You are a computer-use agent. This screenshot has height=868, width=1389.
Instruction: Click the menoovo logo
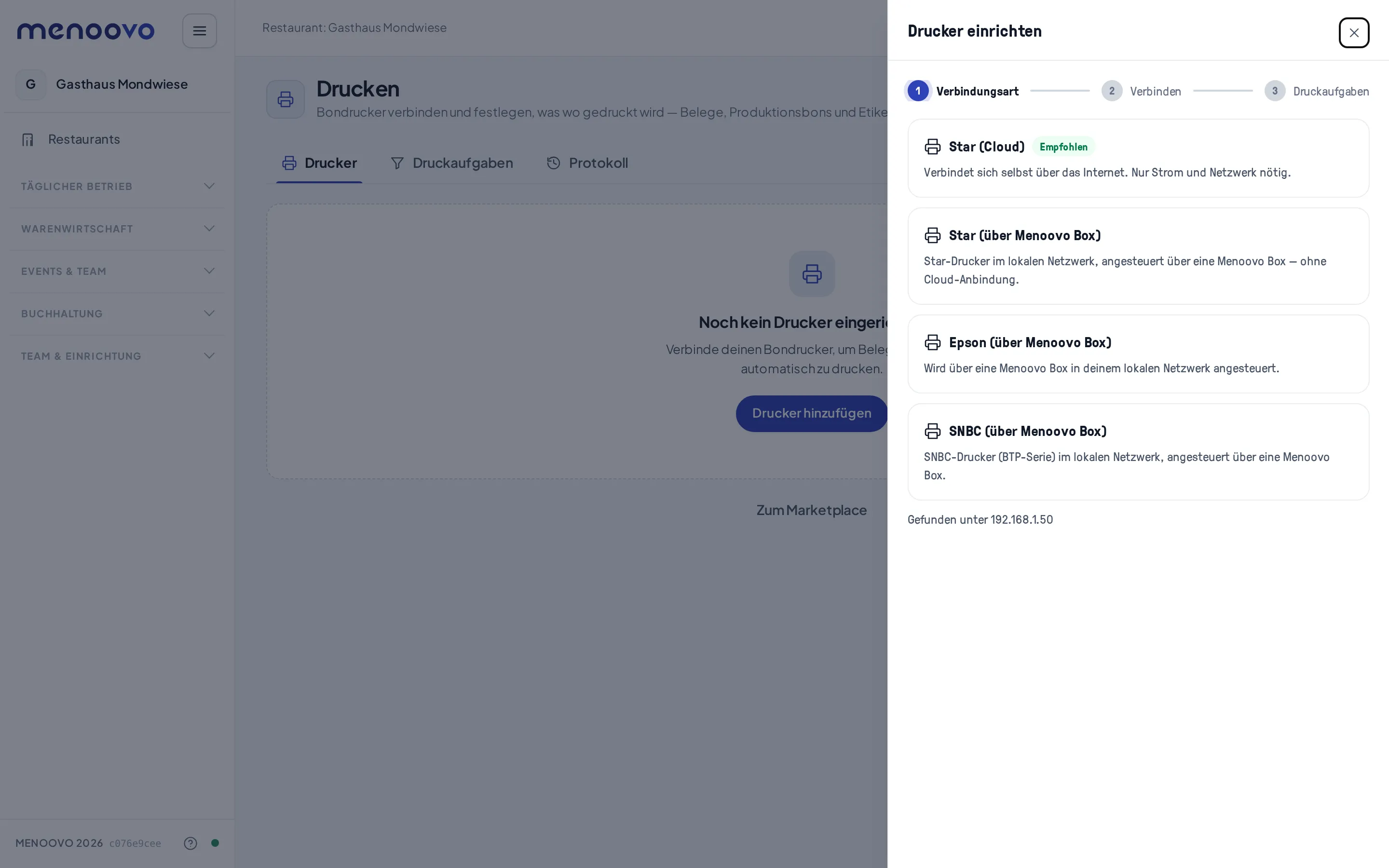tap(85, 31)
